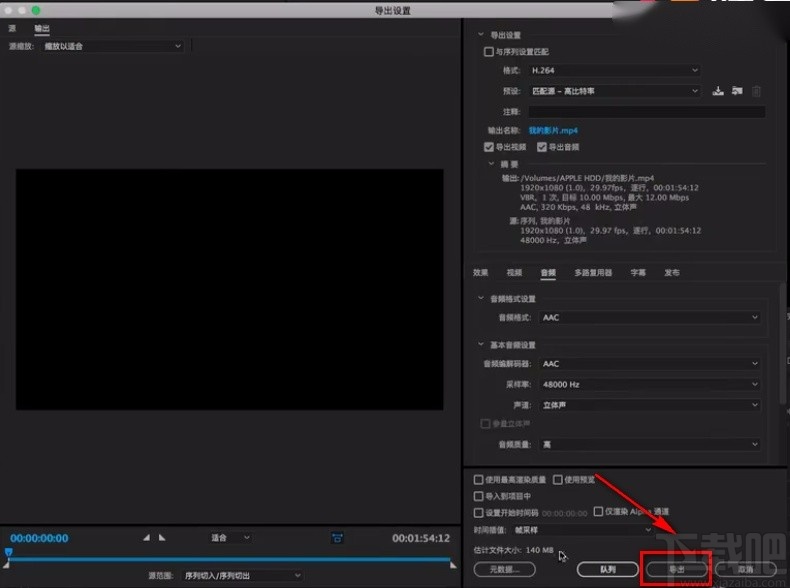The width and height of the screenshot is (790, 588).
Task: Open the 源缩放 dropdown
Action: click(112, 46)
